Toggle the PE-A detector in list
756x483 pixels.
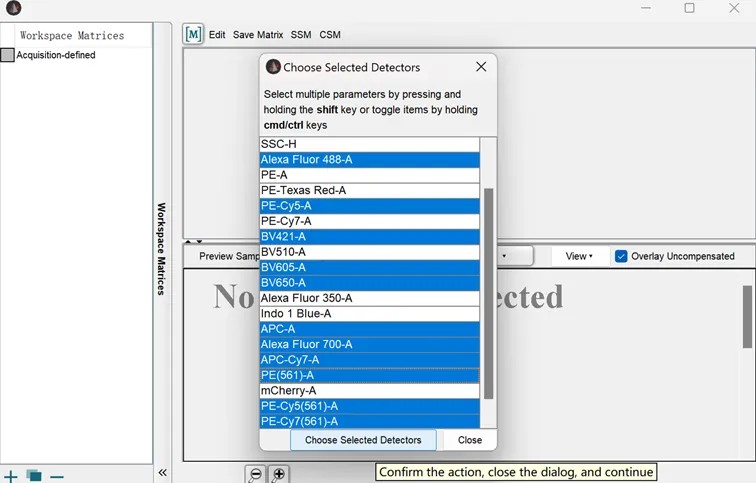click(369, 175)
